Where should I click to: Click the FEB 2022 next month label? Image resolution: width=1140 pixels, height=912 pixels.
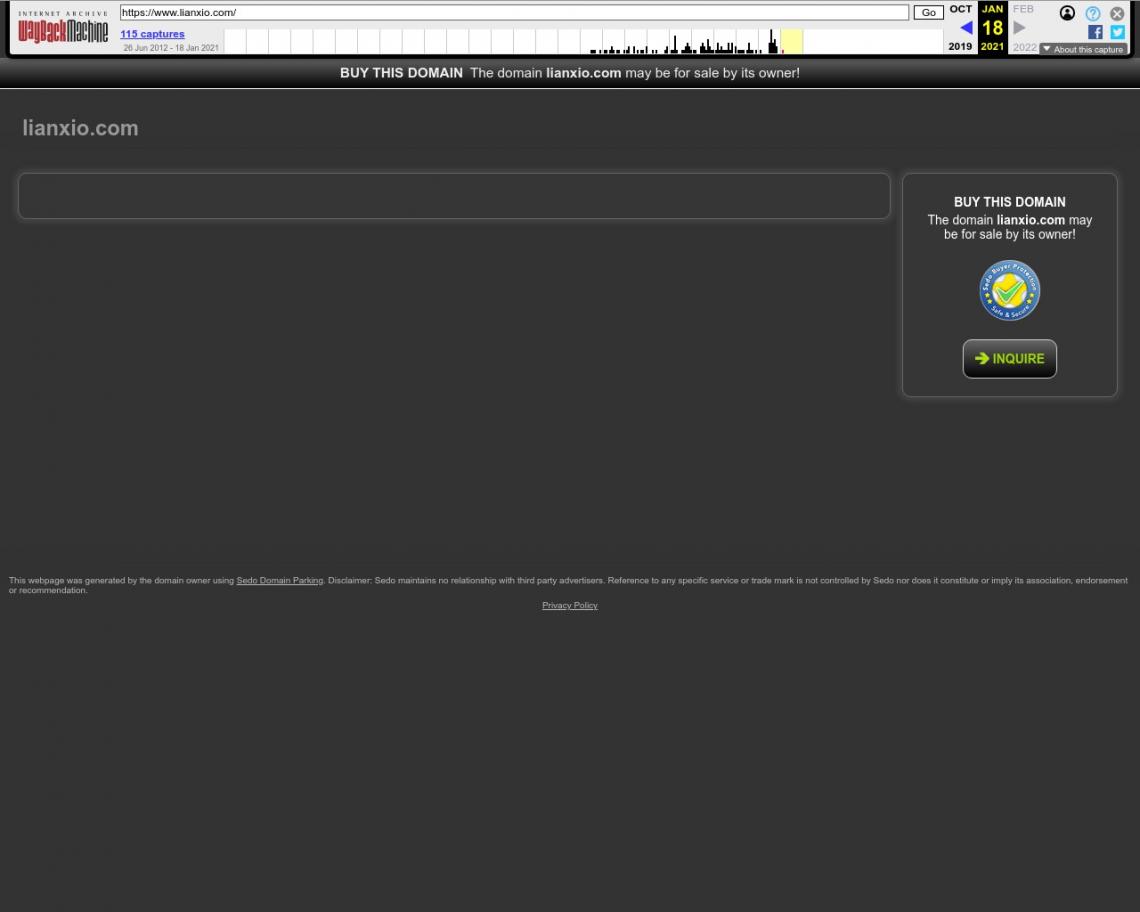coord(1024,28)
